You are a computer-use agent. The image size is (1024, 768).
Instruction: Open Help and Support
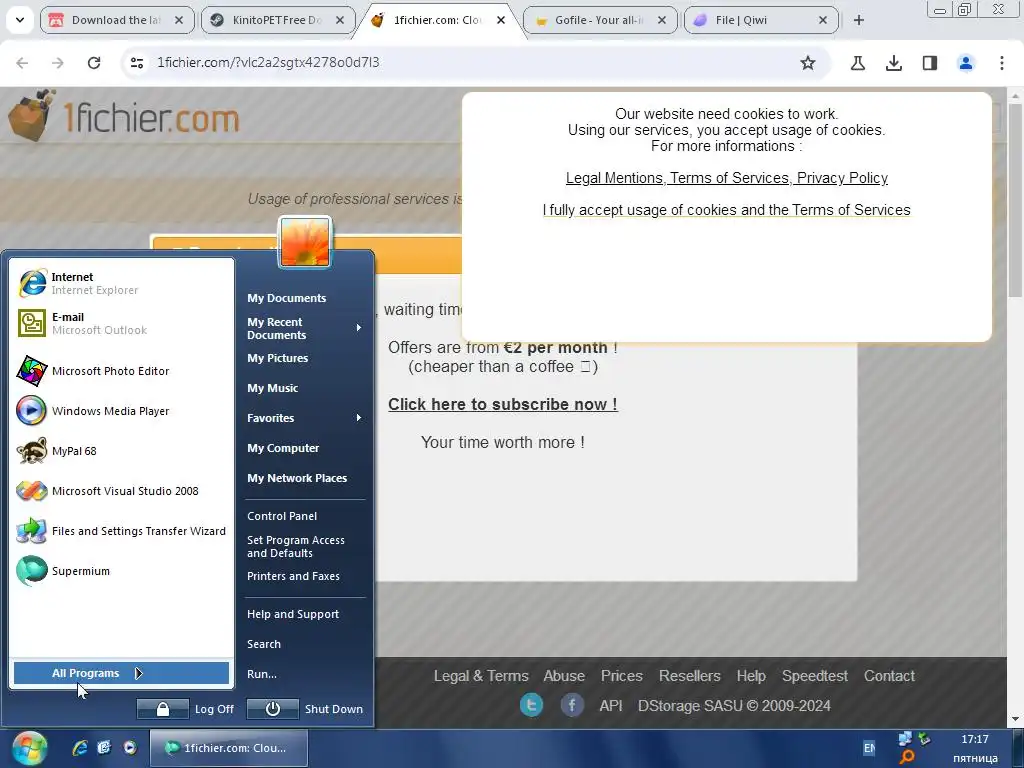click(x=293, y=614)
